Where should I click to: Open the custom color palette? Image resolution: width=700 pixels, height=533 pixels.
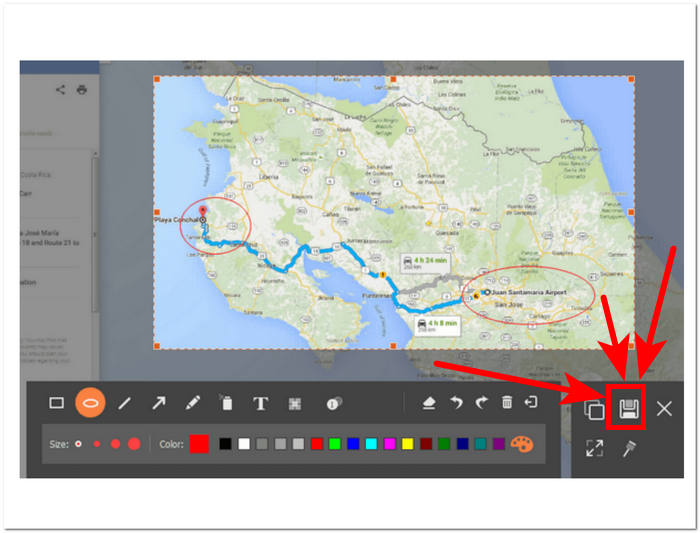tap(522, 444)
